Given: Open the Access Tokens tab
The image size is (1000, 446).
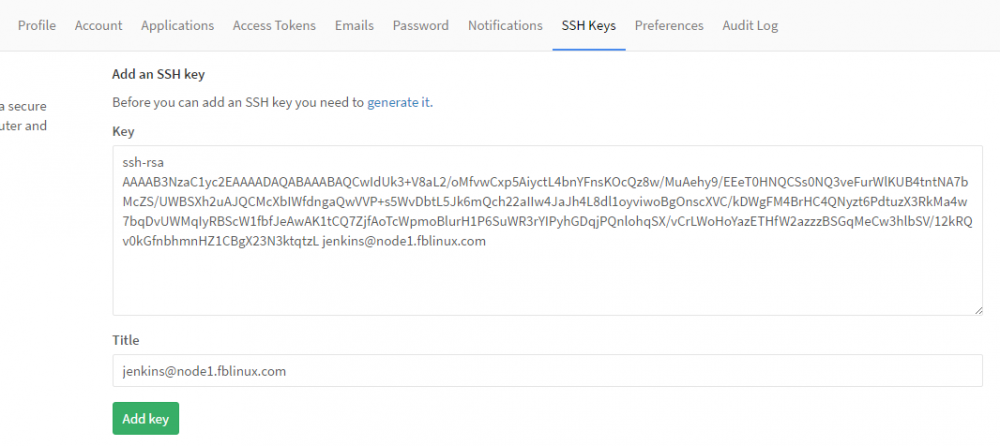Looking at the screenshot, I should pos(274,25).
